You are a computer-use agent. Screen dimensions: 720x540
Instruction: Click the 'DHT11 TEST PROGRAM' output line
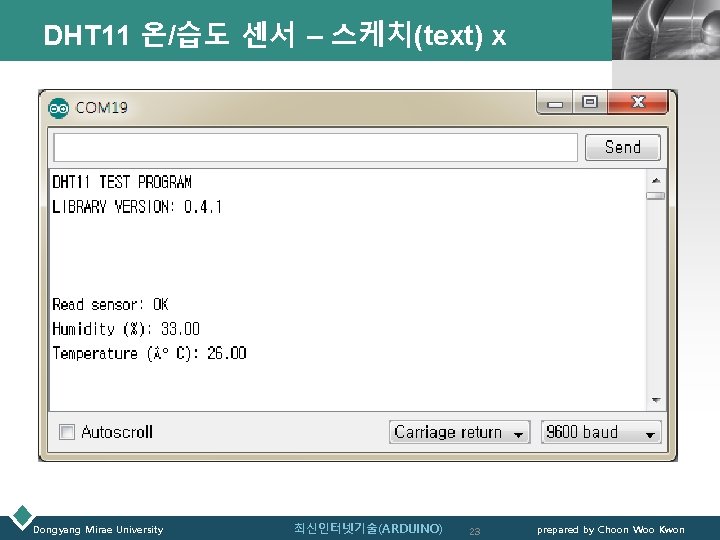click(x=122, y=182)
